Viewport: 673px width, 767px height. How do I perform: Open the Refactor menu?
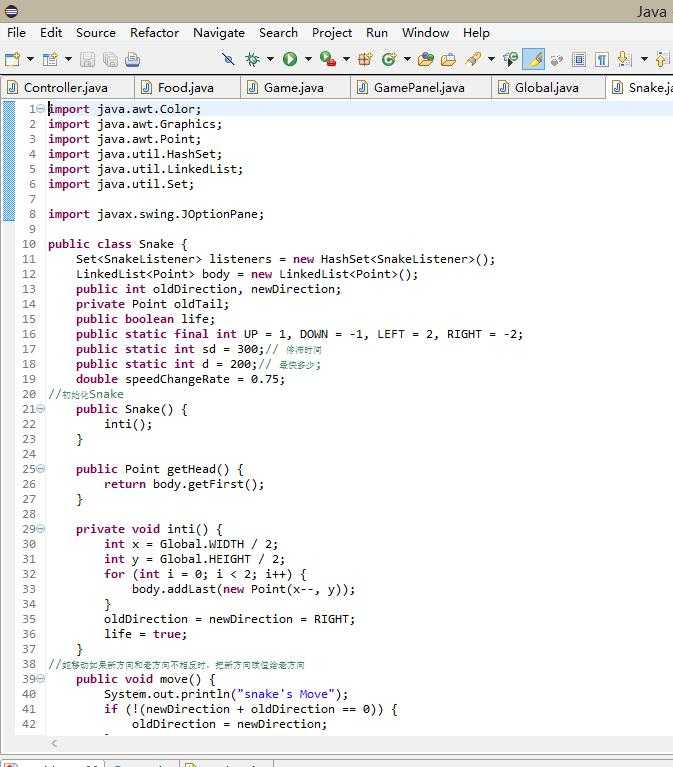coord(155,33)
